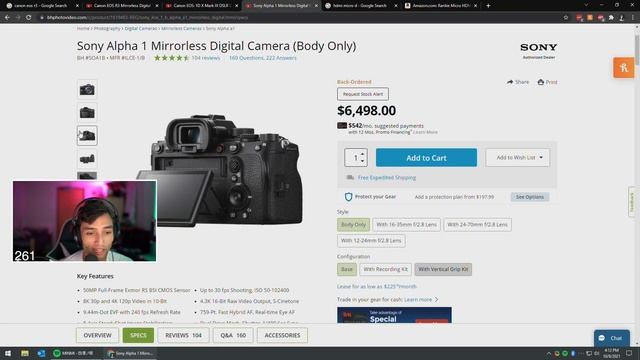Click the Special financing banner

pyautogui.click(x=394, y=315)
